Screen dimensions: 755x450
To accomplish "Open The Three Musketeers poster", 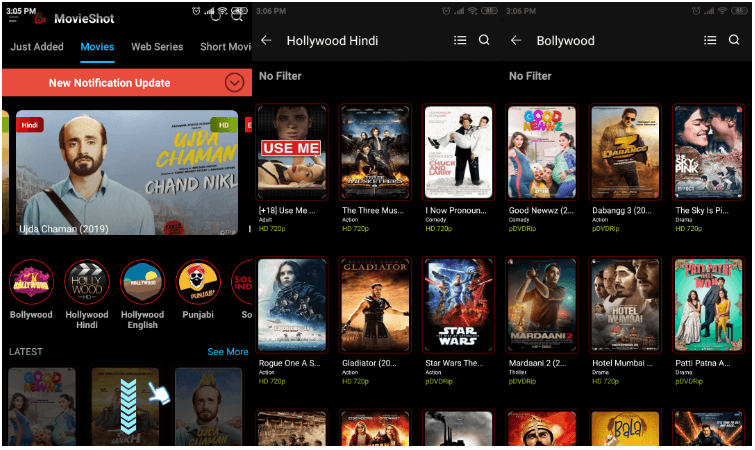I will (375, 152).
